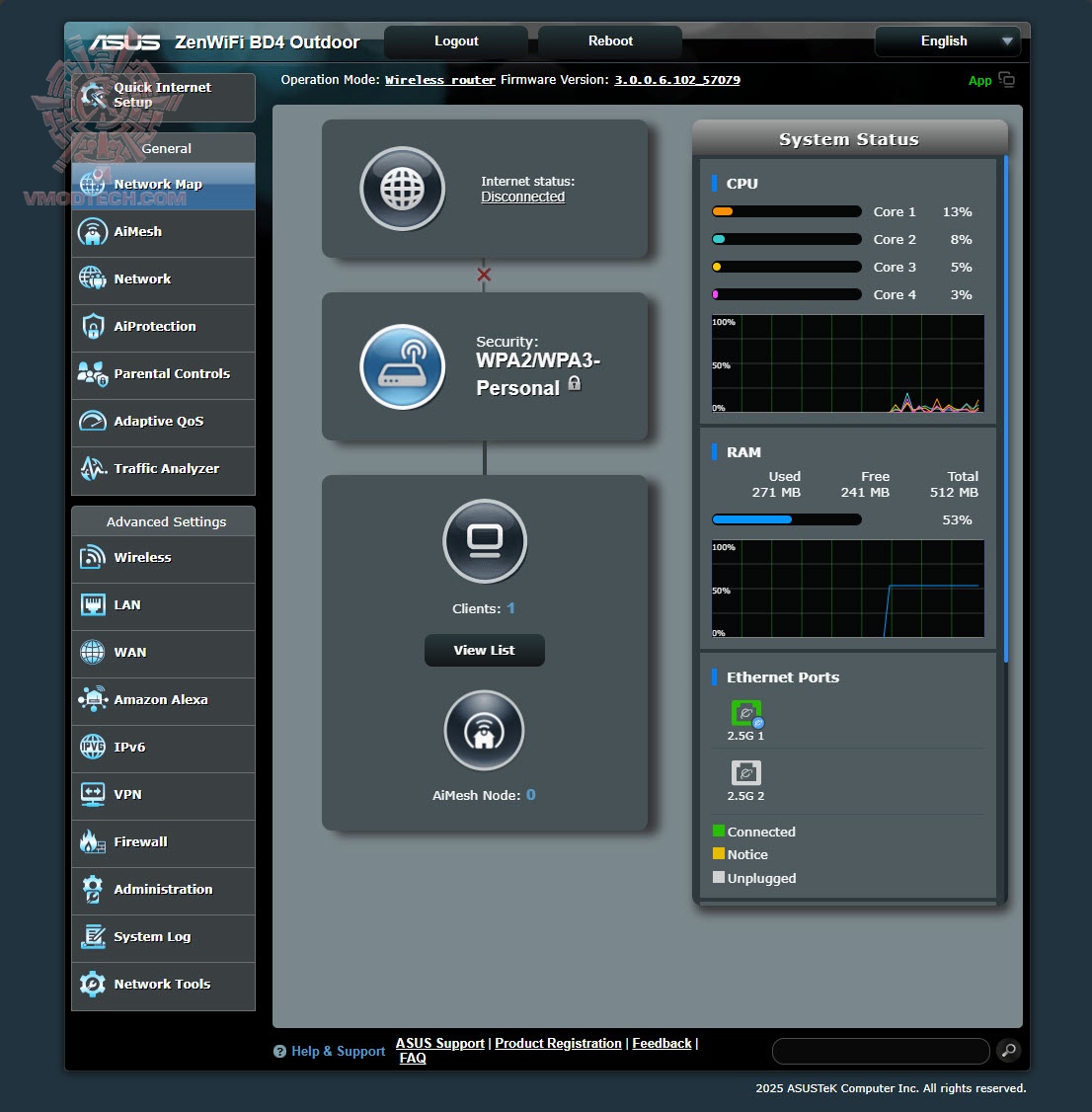Click the Feedback link
The width and height of the screenshot is (1092, 1112).
point(662,1043)
